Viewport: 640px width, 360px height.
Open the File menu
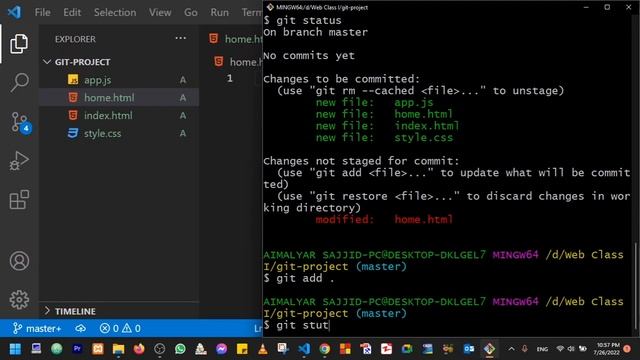(42, 12)
